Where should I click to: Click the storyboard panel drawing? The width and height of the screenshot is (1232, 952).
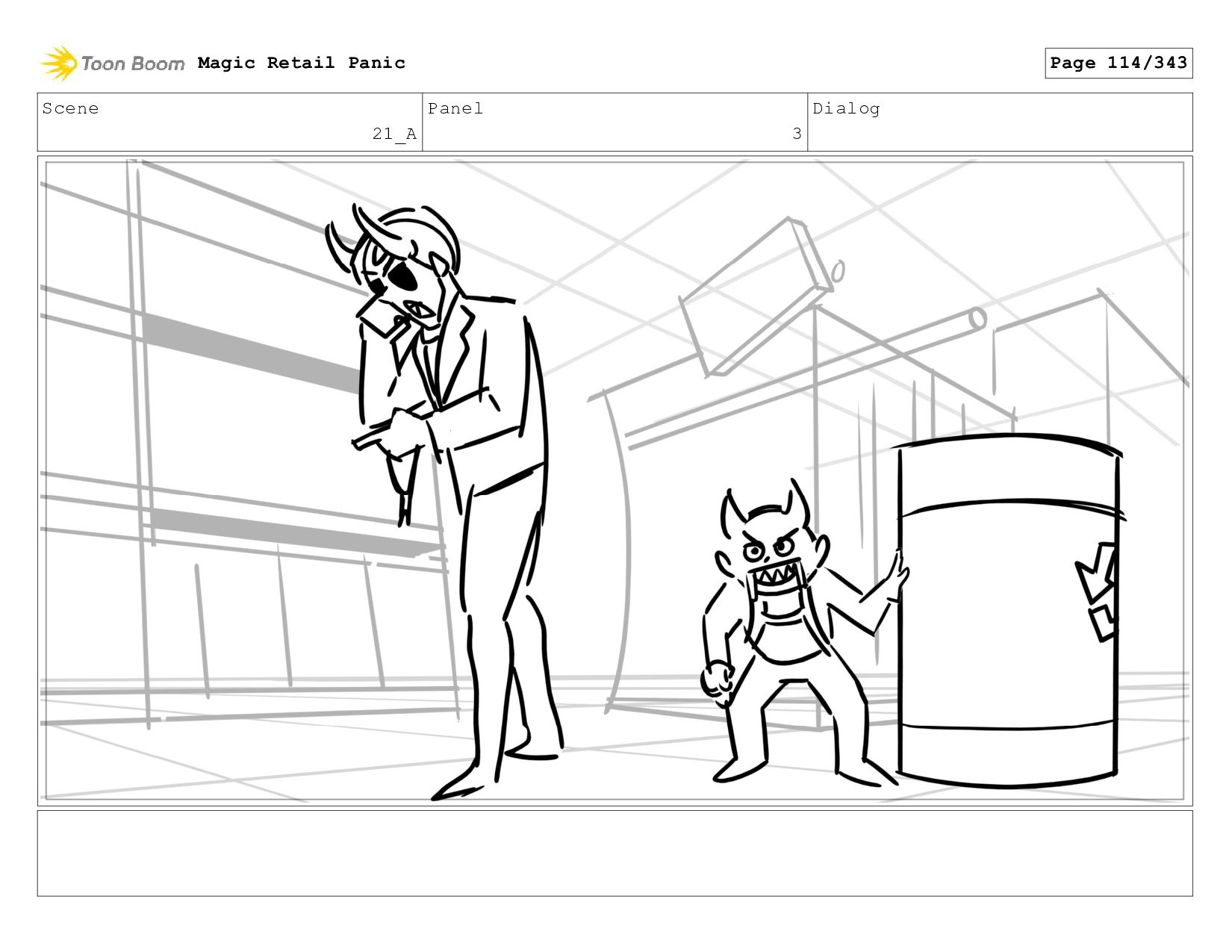pyautogui.click(x=615, y=481)
